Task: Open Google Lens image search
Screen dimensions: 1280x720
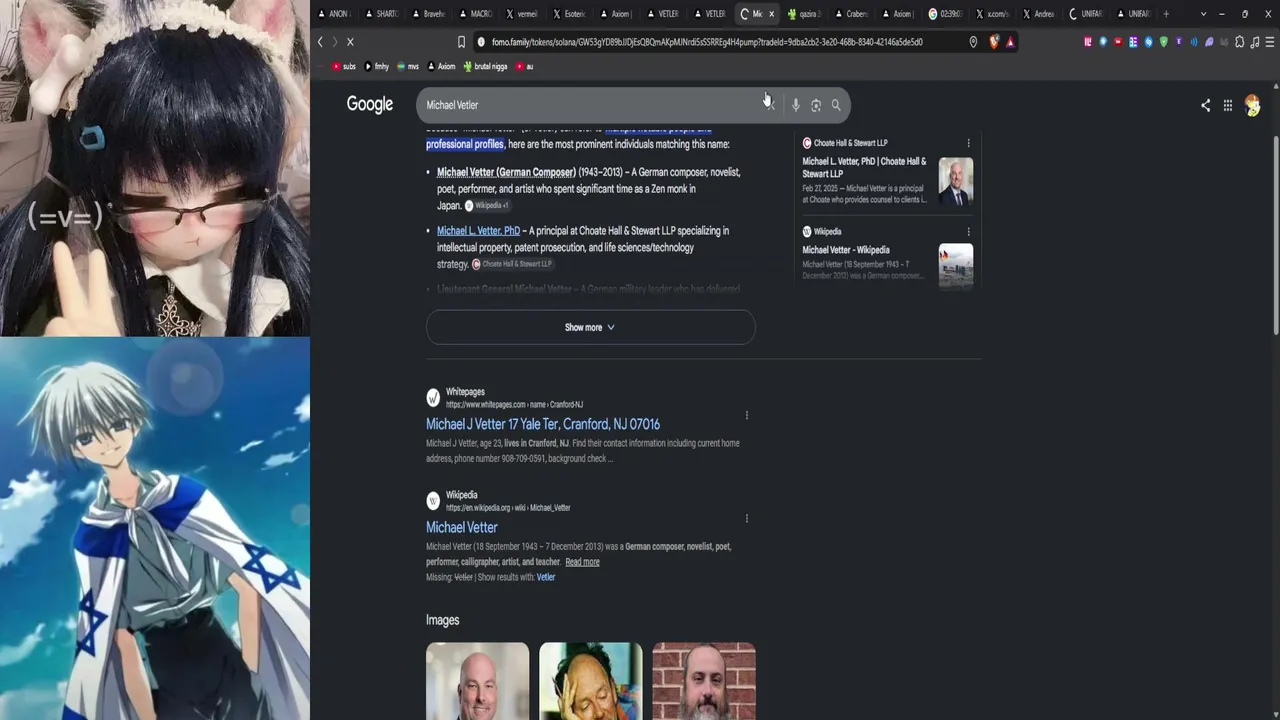Action: (816, 105)
